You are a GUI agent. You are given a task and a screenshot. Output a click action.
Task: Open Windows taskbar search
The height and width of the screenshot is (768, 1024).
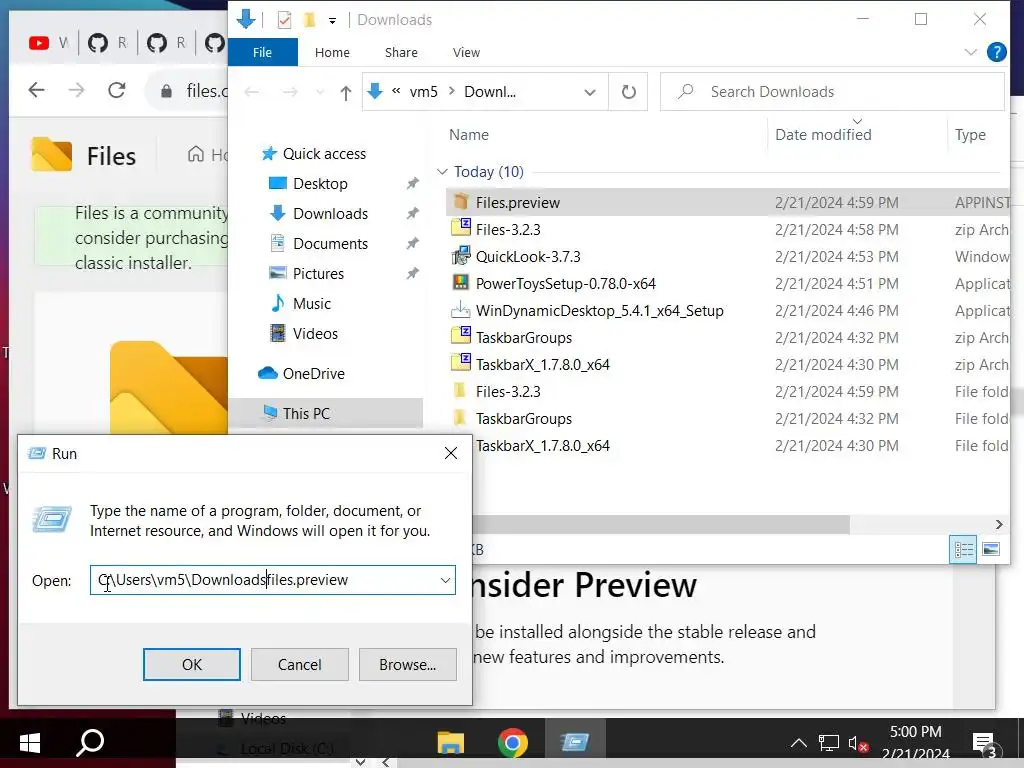90,743
